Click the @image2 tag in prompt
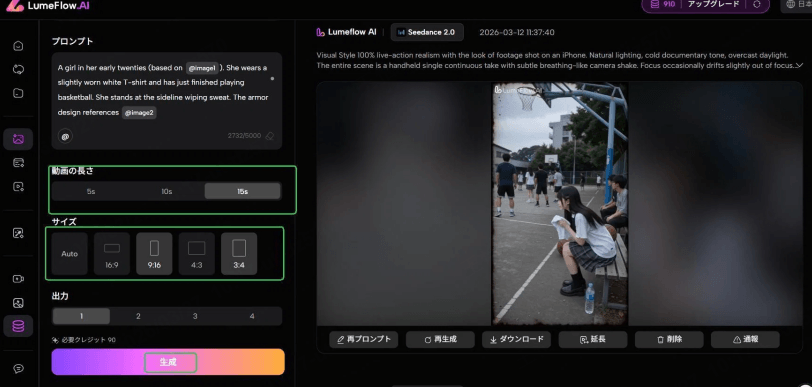 point(139,112)
